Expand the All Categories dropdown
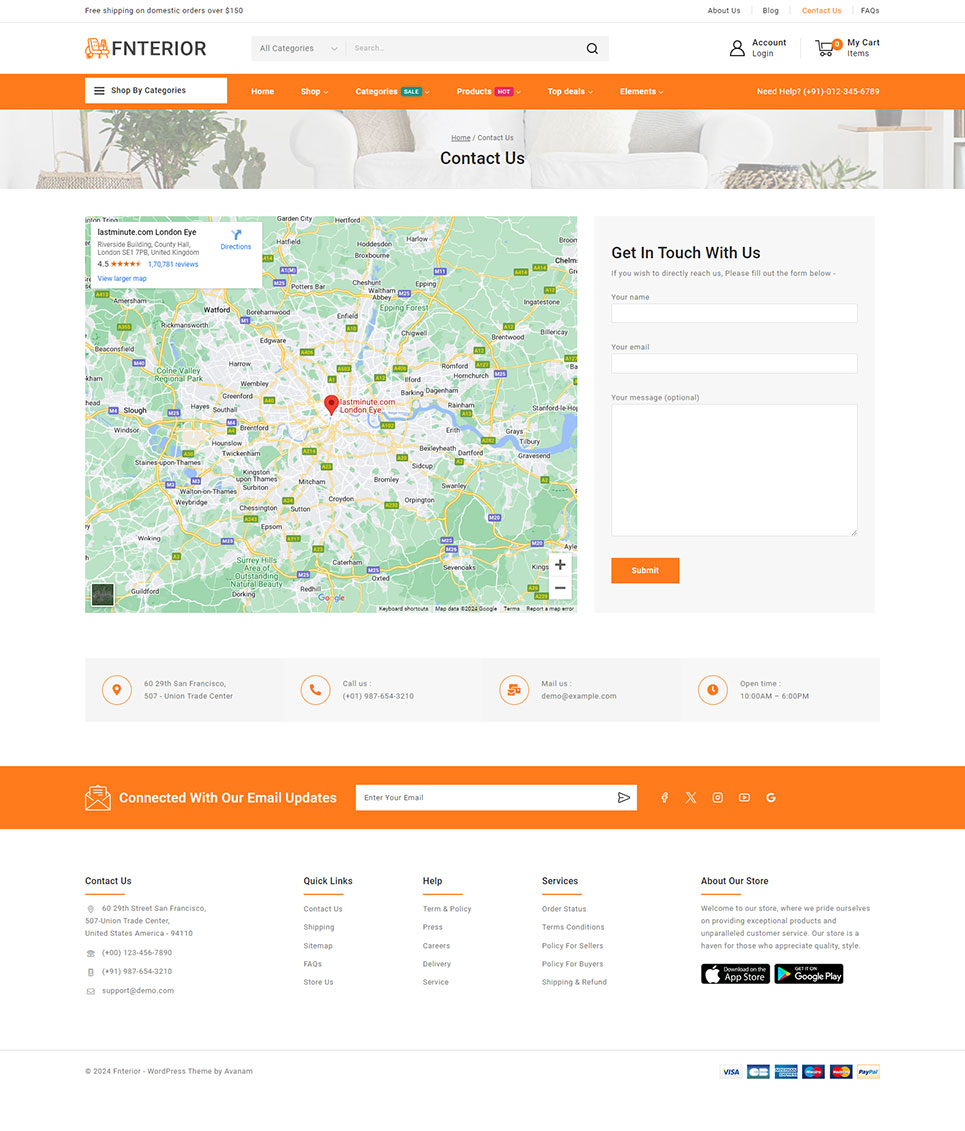 (x=298, y=49)
